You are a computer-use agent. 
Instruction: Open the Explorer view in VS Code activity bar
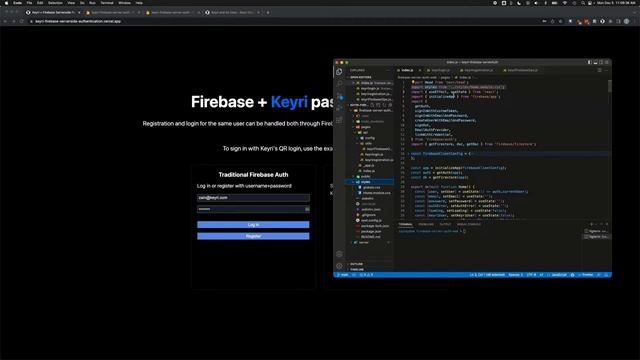click(339, 72)
